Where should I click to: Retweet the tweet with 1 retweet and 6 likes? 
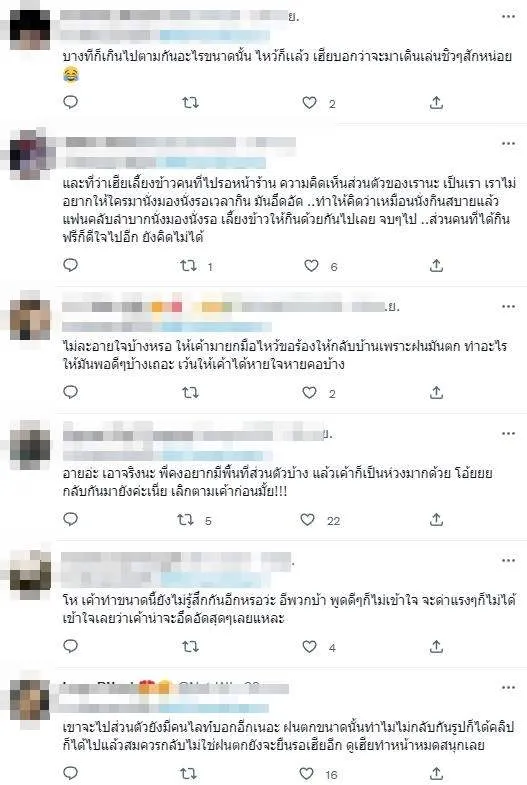coord(189,266)
